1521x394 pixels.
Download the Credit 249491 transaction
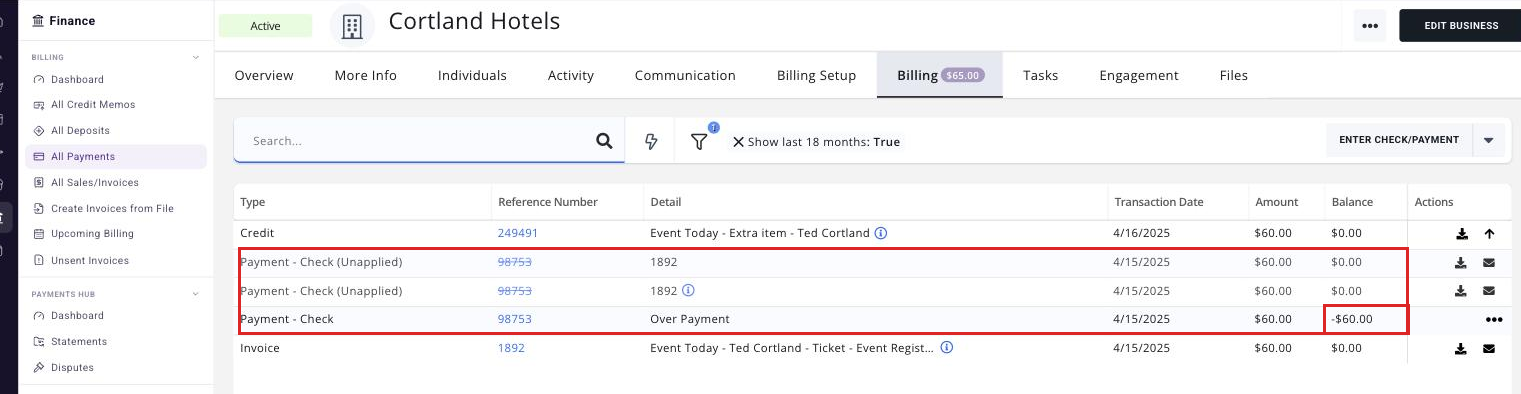coord(1461,234)
